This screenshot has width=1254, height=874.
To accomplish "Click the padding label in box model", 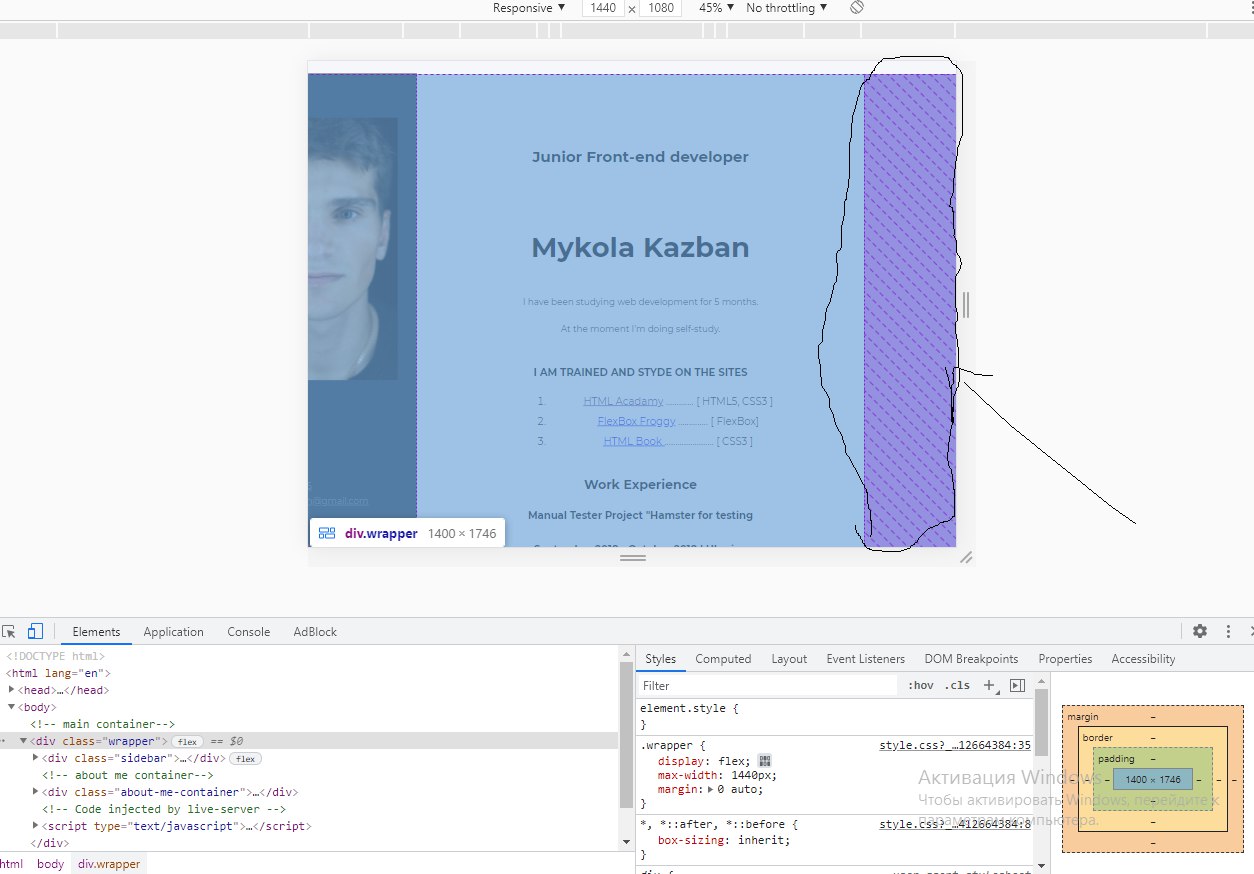I will tap(1116, 759).
